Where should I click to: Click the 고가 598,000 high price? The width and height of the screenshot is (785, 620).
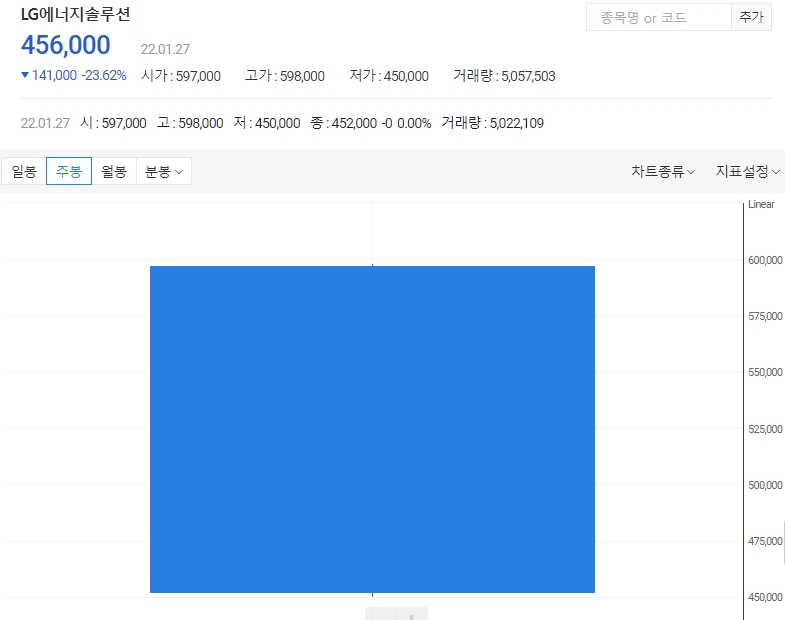click(285, 76)
